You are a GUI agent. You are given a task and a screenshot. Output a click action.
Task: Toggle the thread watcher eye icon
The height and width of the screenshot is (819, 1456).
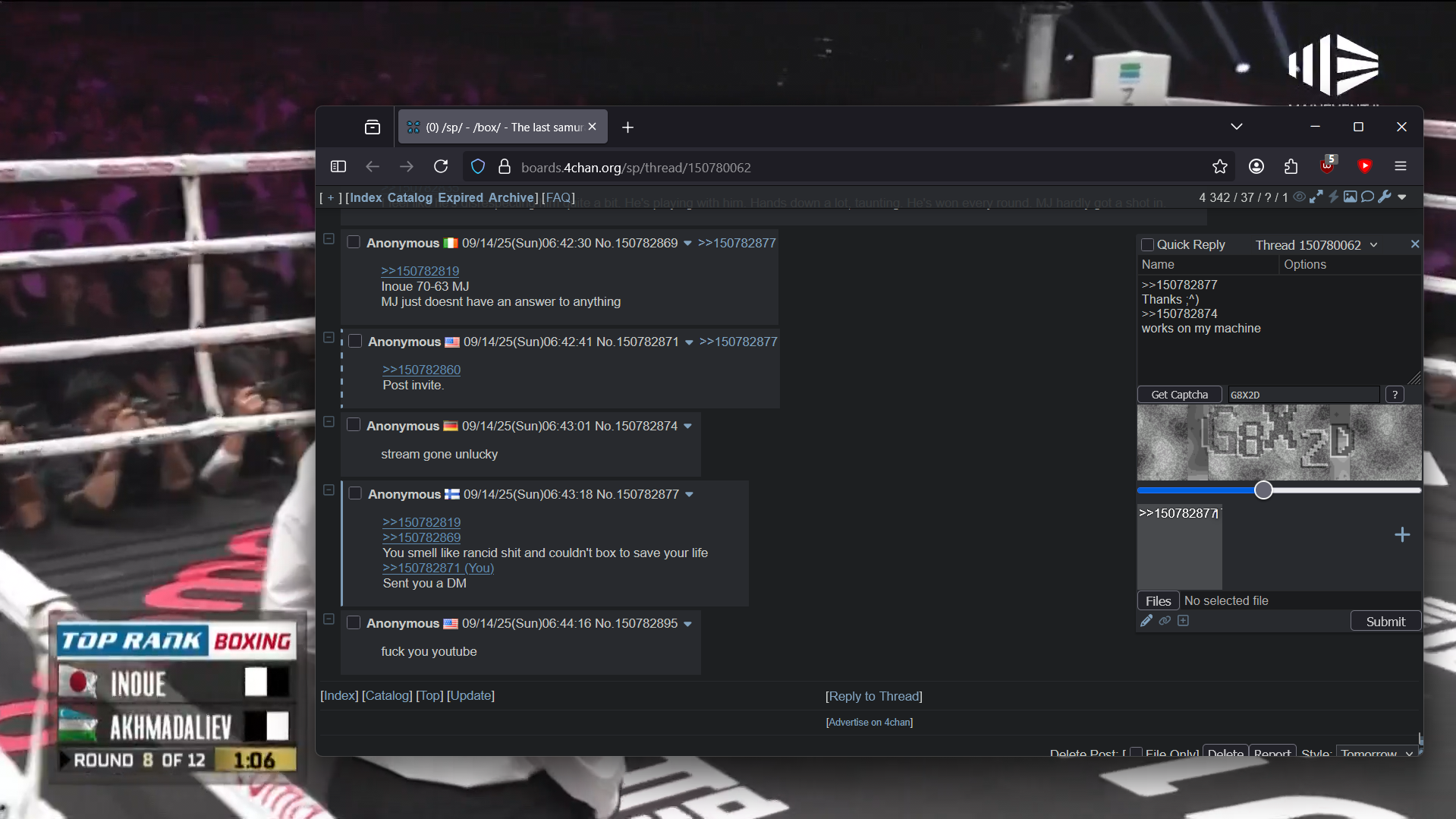[1299, 197]
